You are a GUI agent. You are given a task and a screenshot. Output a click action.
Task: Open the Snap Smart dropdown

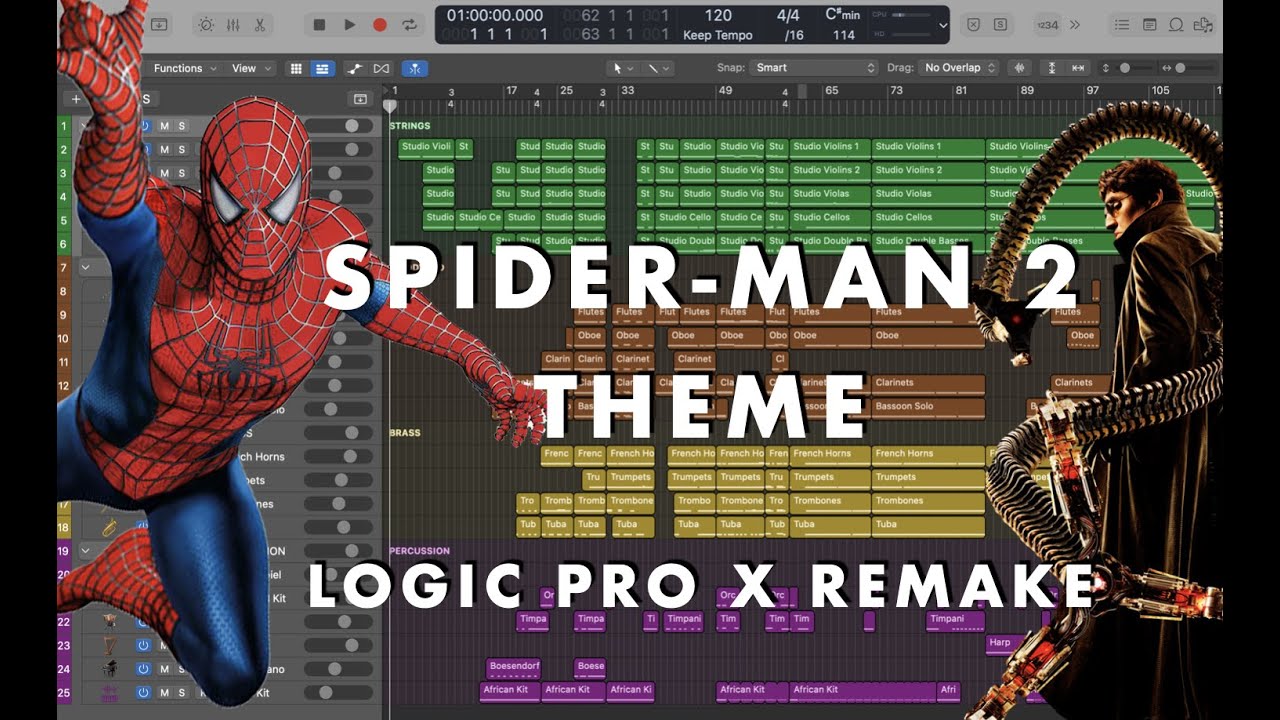pyautogui.click(x=814, y=68)
